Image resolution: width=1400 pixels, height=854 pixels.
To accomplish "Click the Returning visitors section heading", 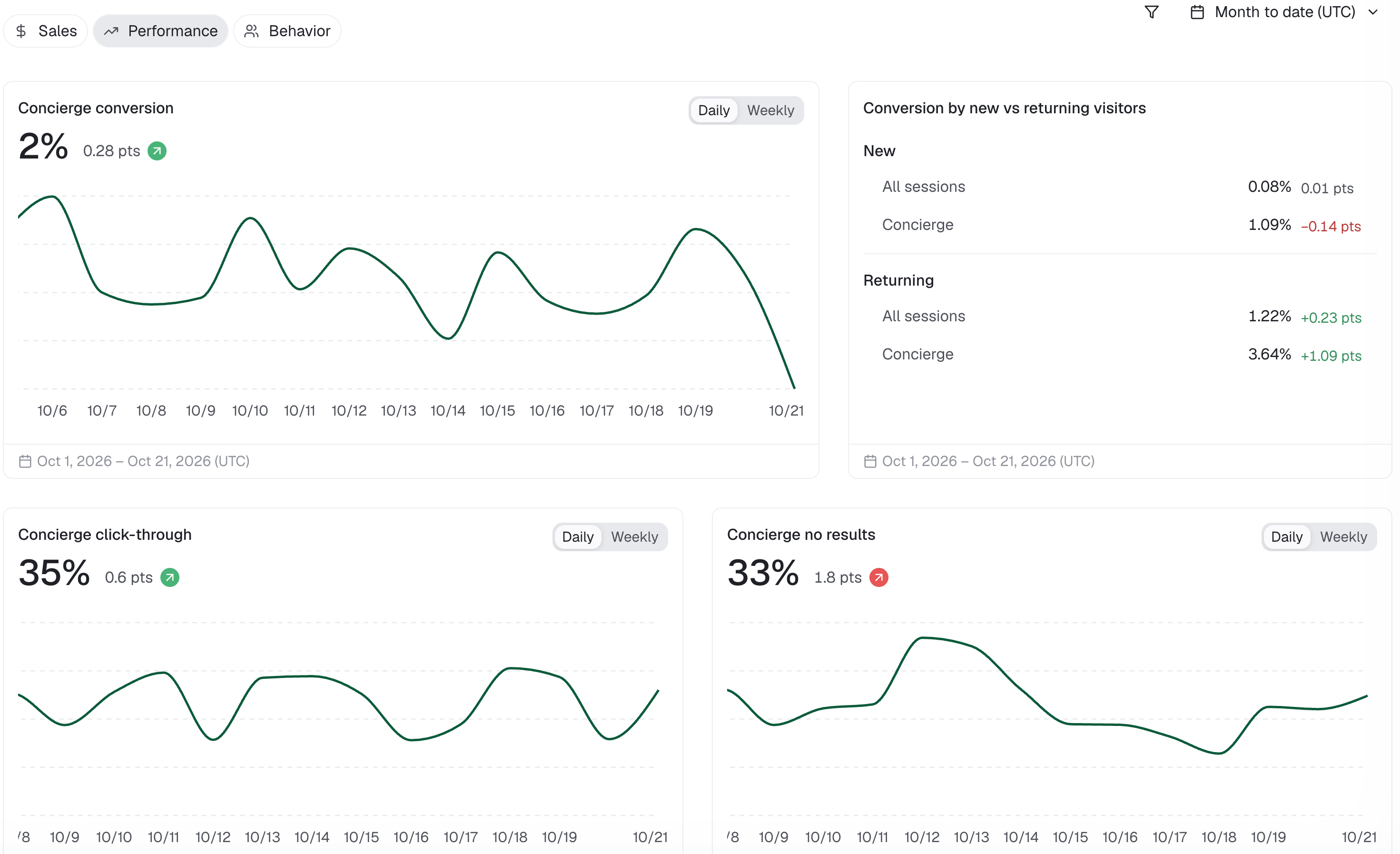I will coord(898,281).
